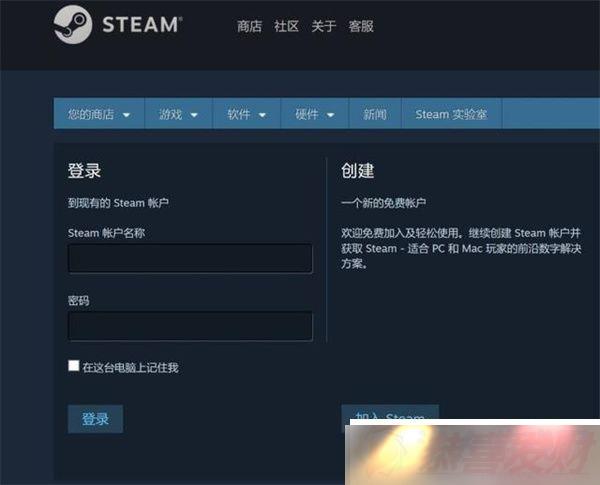Open the 客服 support link
Image resolution: width=600 pixels, height=485 pixels.
click(x=361, y=26)
